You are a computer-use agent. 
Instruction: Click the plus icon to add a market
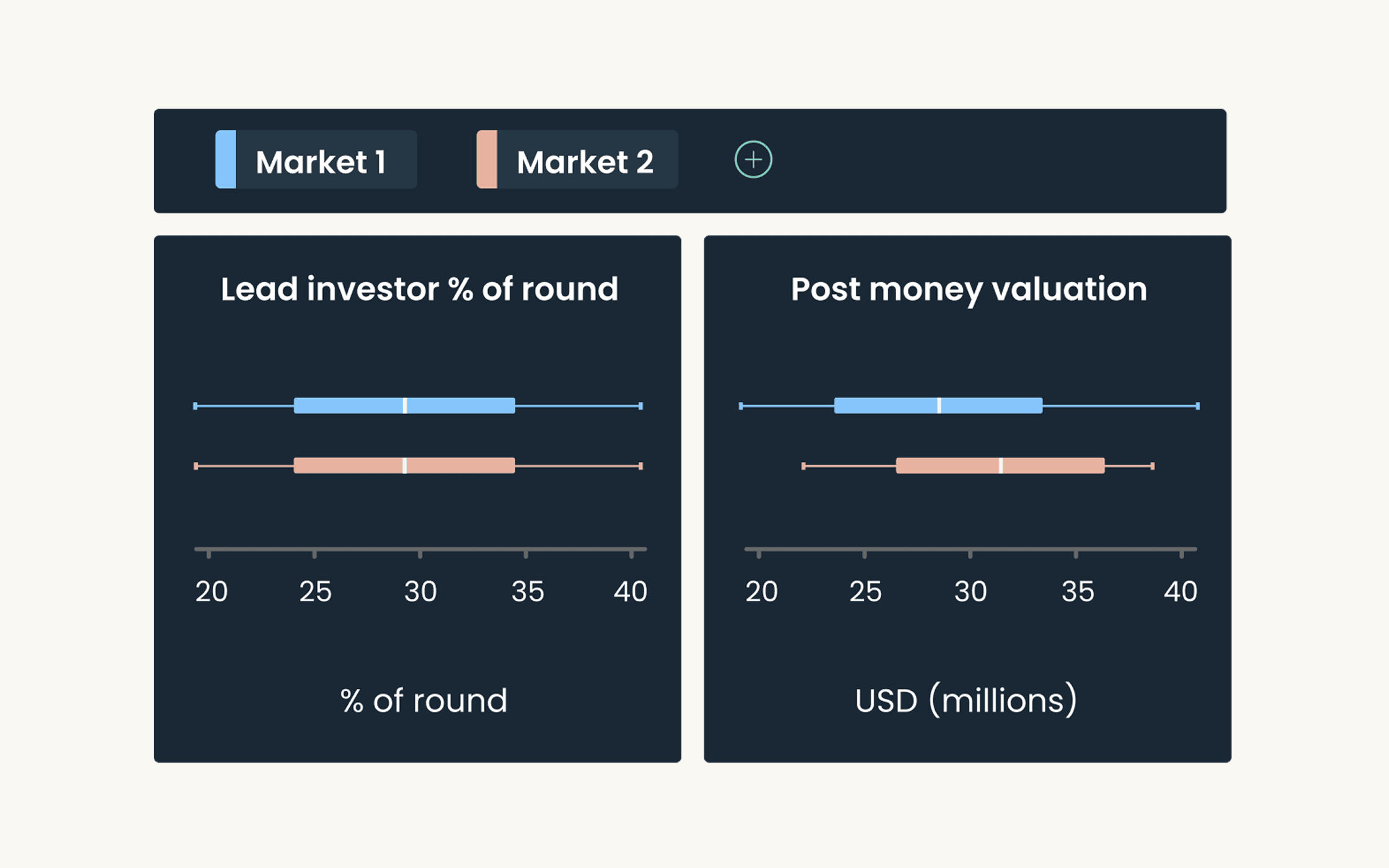[753, 159]
